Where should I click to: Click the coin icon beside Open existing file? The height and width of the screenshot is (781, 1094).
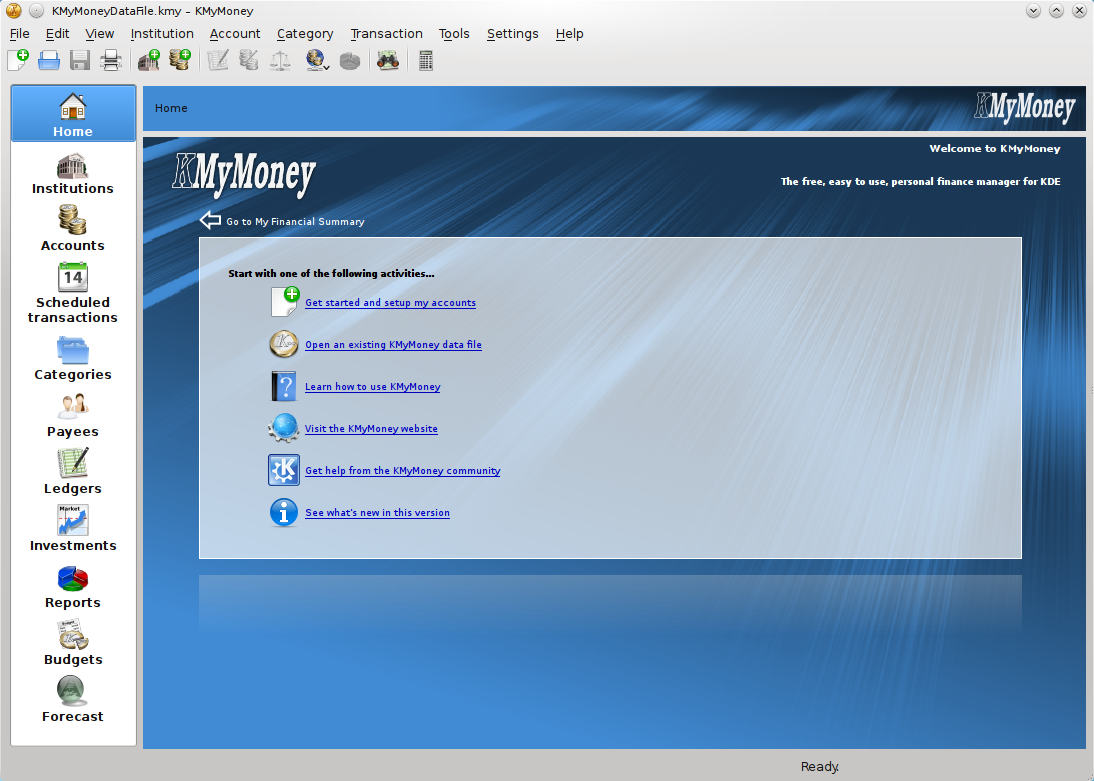click(x=284, y=344)
